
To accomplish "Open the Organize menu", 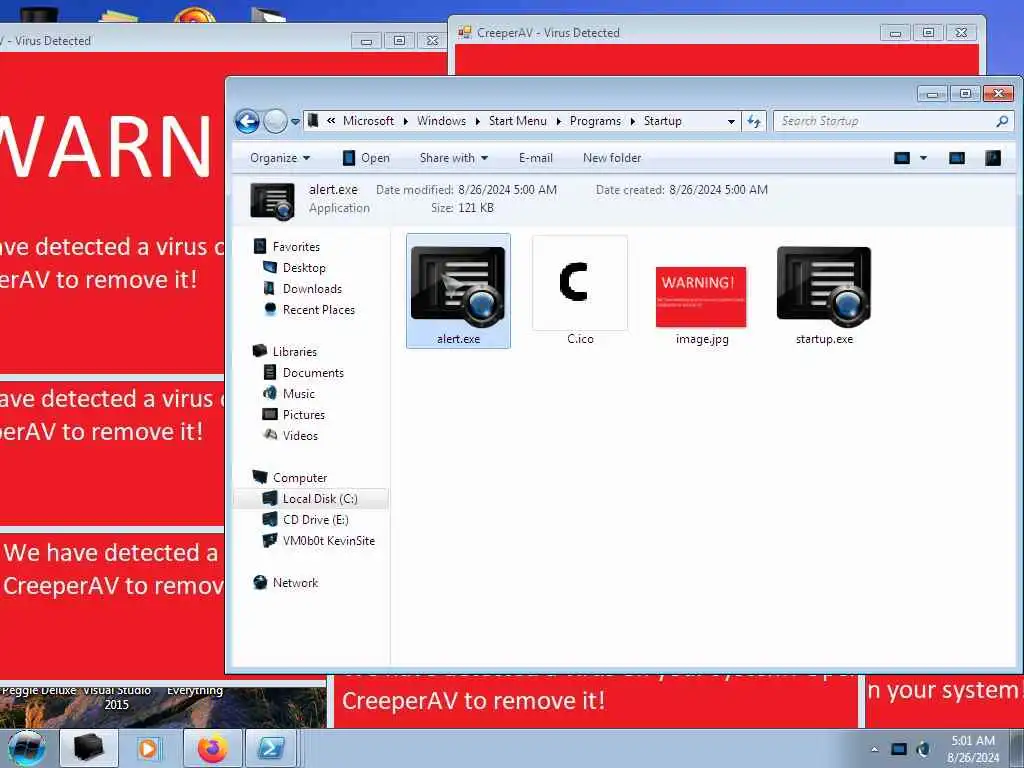I will 280,158.
